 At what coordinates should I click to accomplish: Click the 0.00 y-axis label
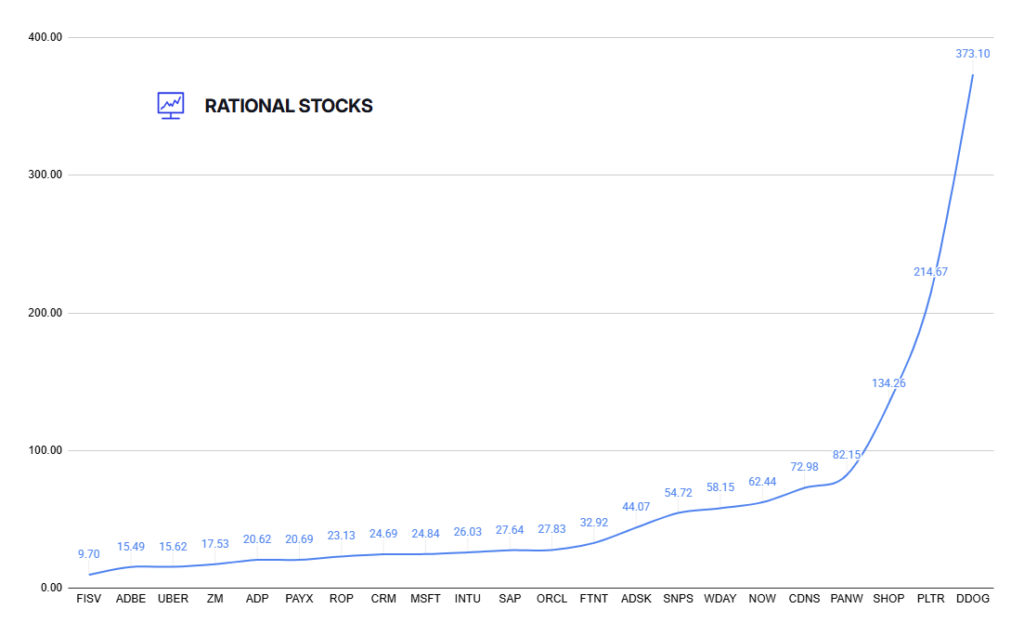click(50, 588)
